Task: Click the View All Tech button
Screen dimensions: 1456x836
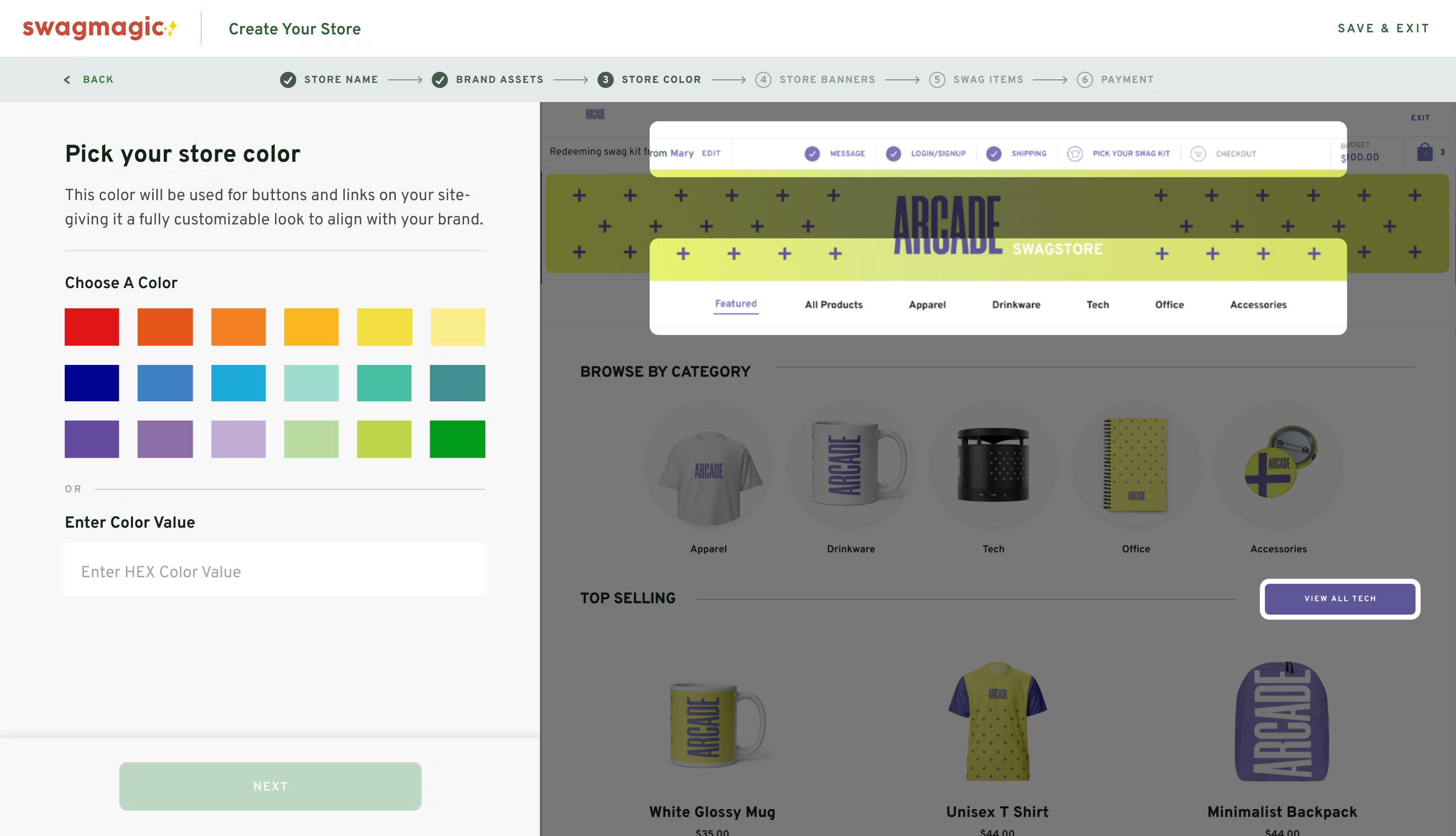Action: click(x=1339, y=598)
